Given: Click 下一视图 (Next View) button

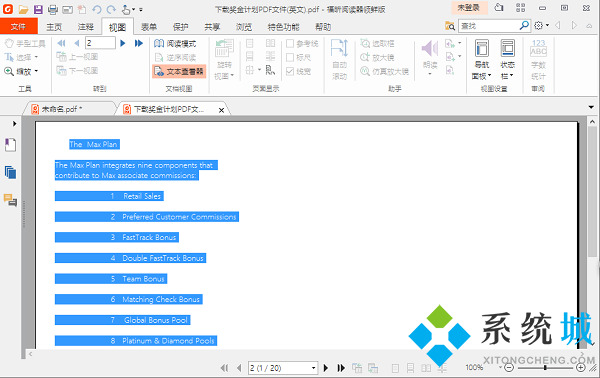Looking at the screenshot, I should [78, 71].
